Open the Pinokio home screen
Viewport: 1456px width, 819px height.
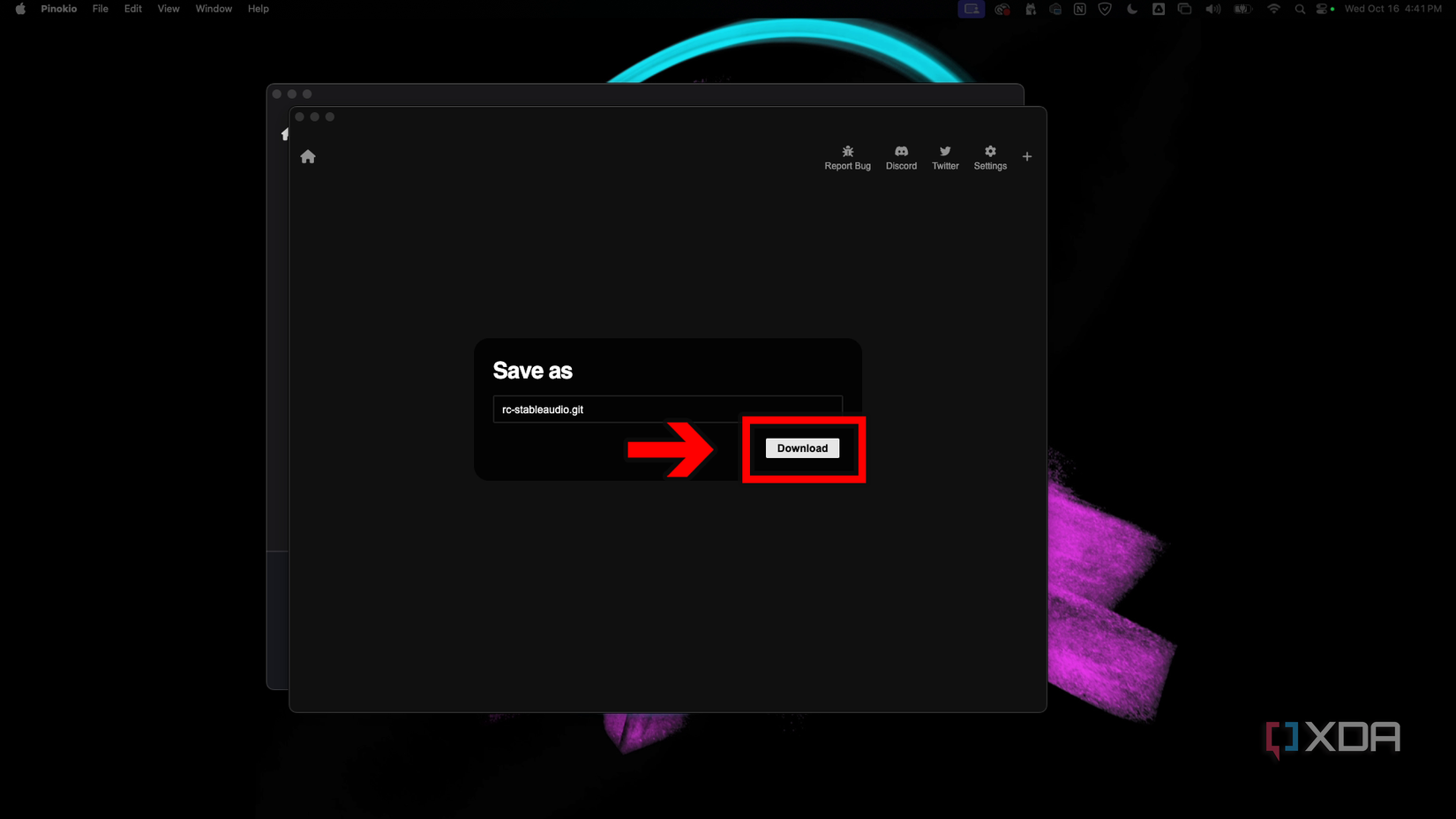(x=307, y=156)
